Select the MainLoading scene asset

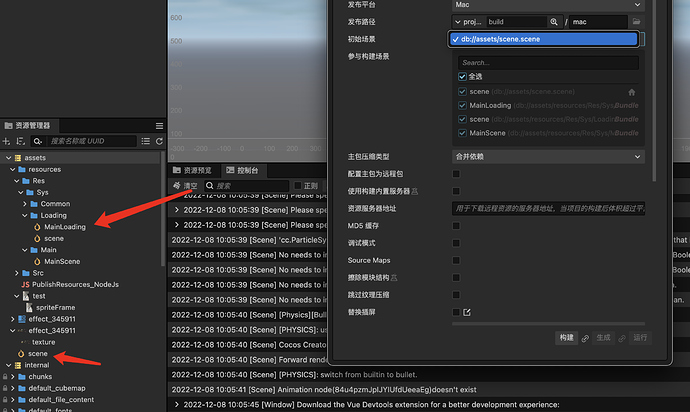[65, 227]
